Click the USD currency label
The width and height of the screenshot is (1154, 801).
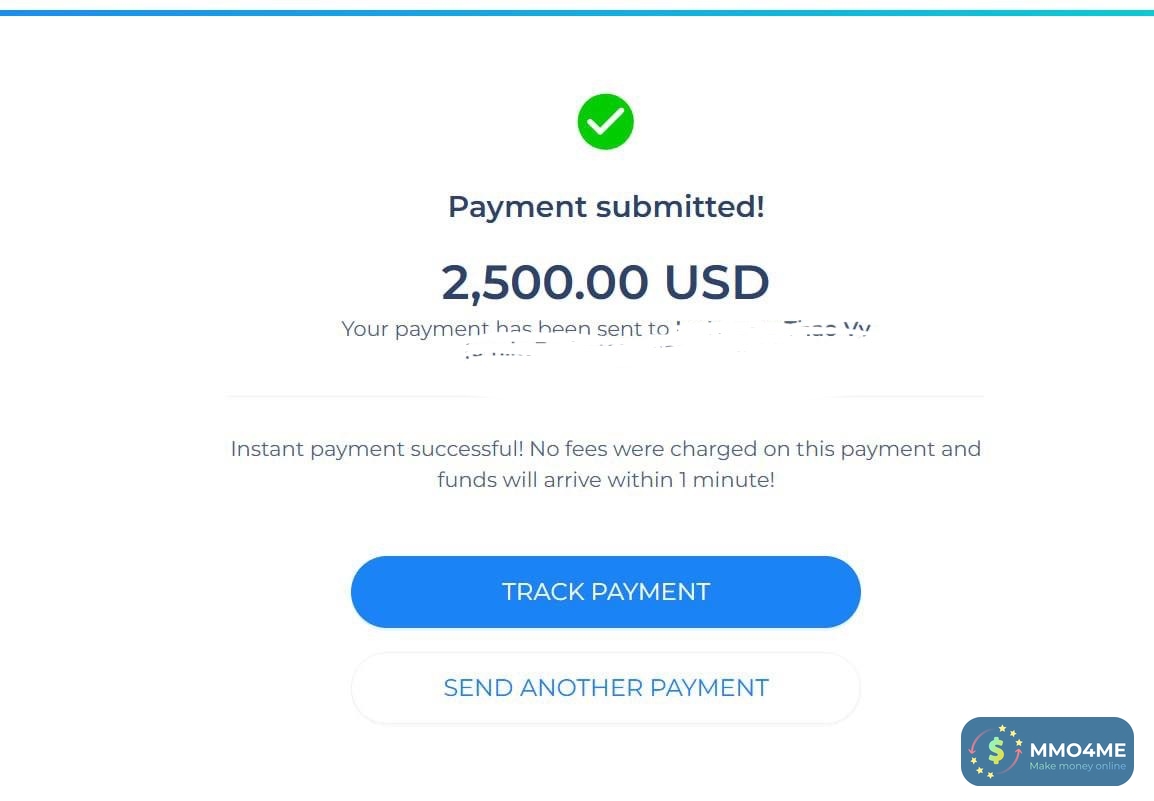point(717,282)
